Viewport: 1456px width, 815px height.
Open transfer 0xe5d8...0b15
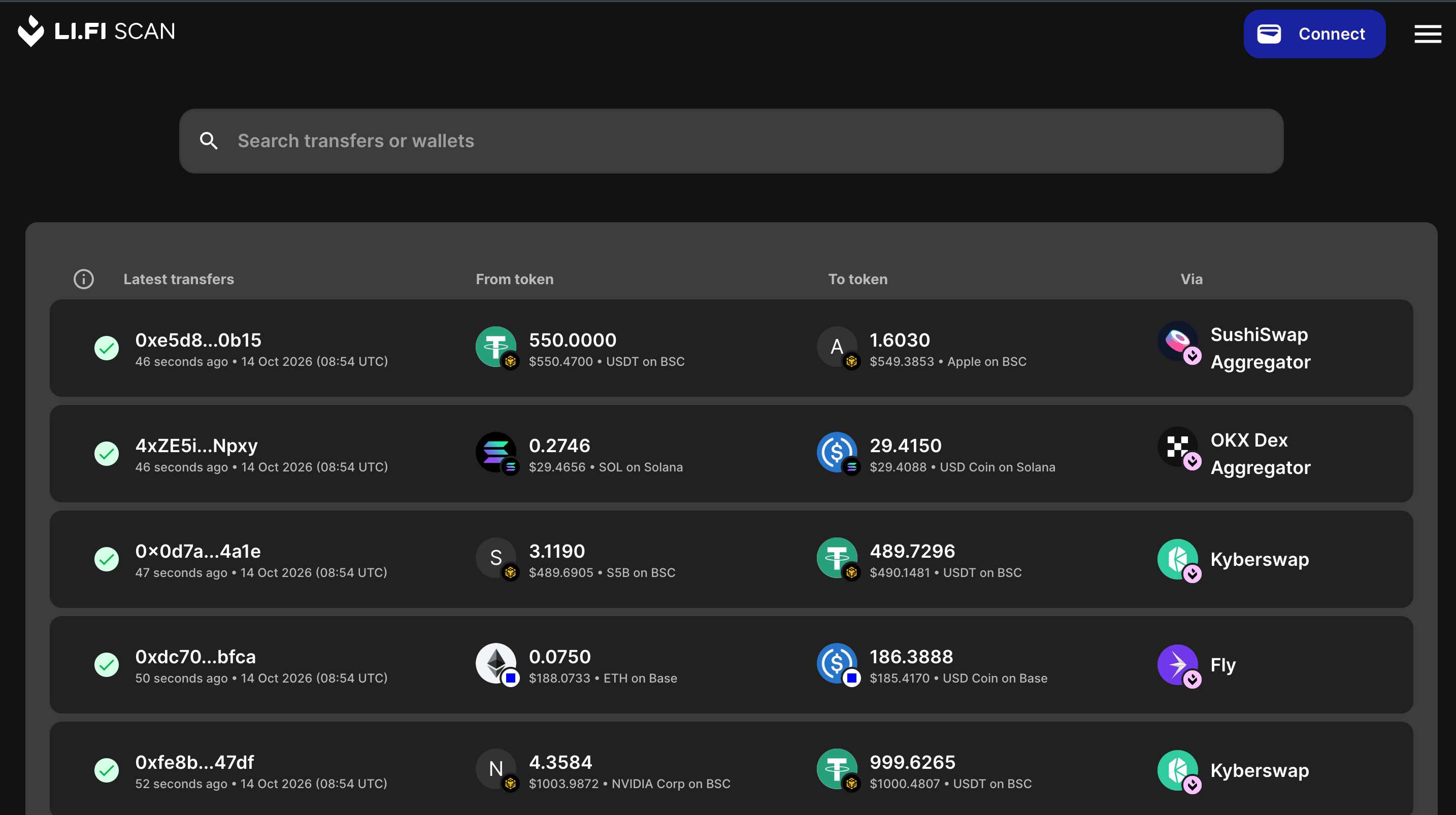point(731,348)
